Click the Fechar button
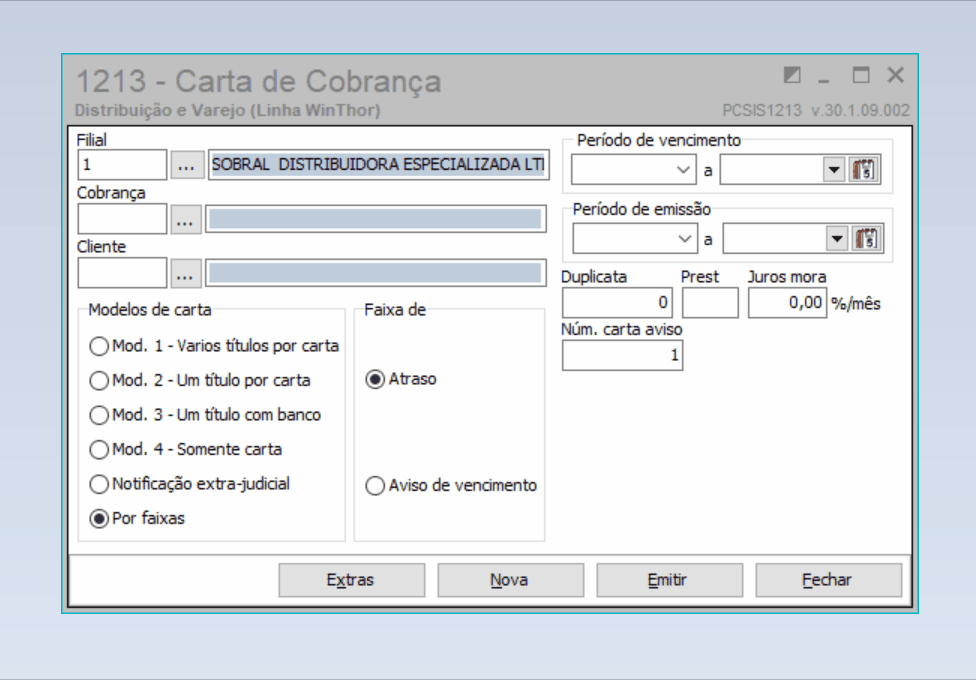Screen dimensions: 976x680 [x=828, y=580]
